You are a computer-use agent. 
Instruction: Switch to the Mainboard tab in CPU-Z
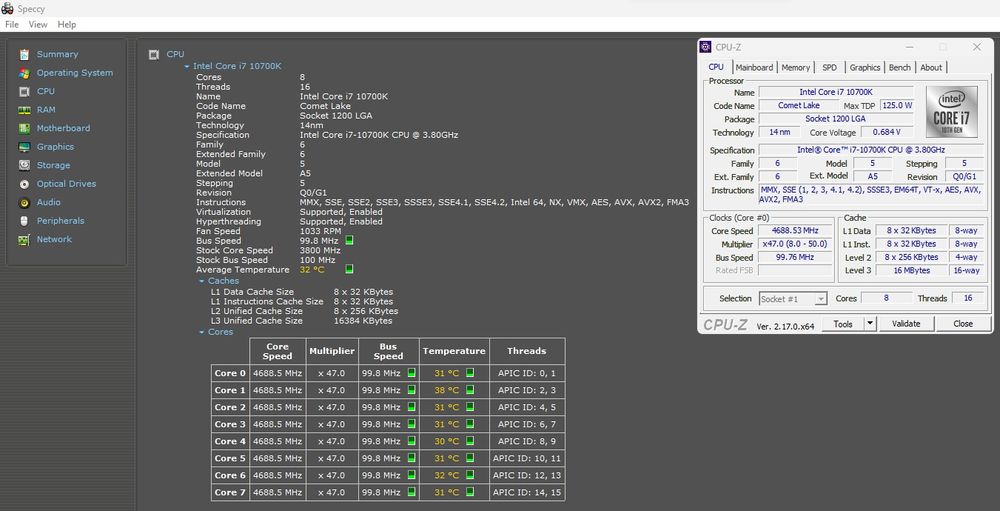coord(754,68)
